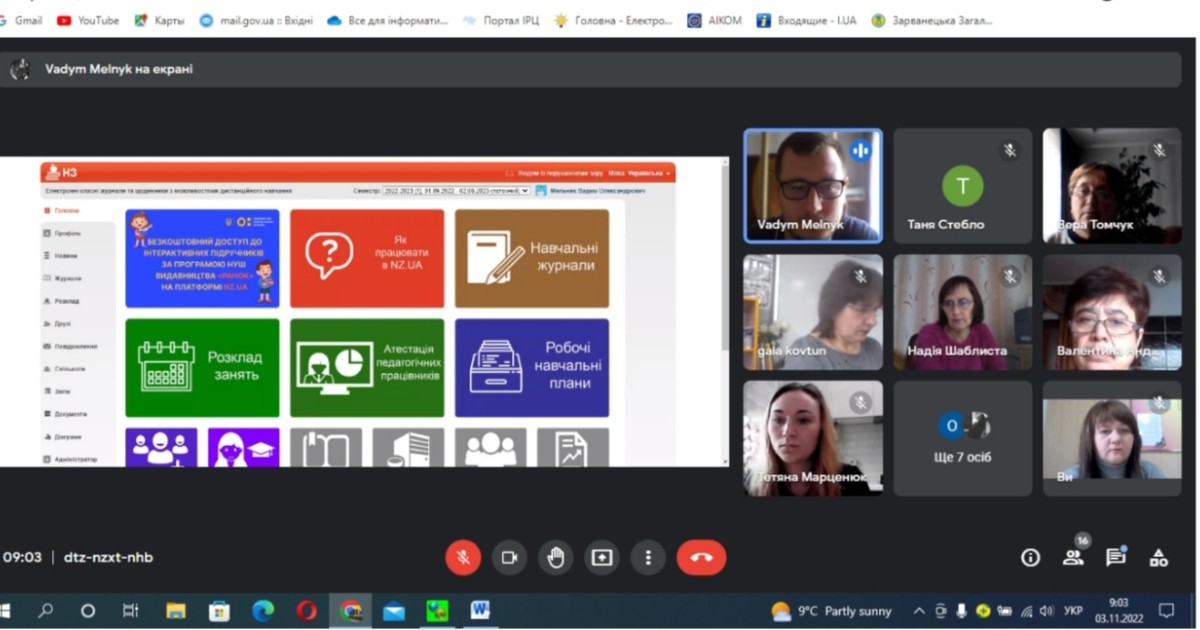Toggle the camera in call controls
Image resolution: width=1200 pixels, height=630 pixels.
(x=509, y=558)
